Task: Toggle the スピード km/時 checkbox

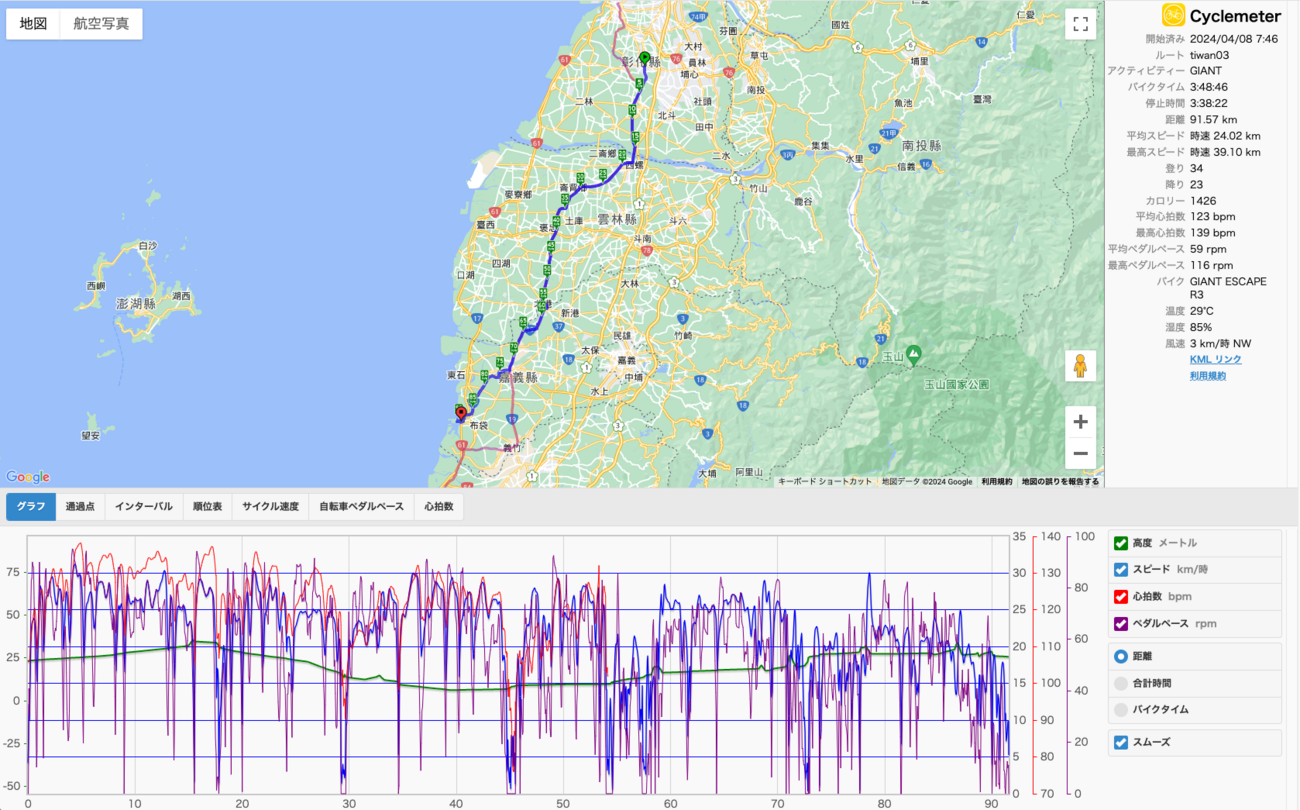Action: tap(1121, 570)
